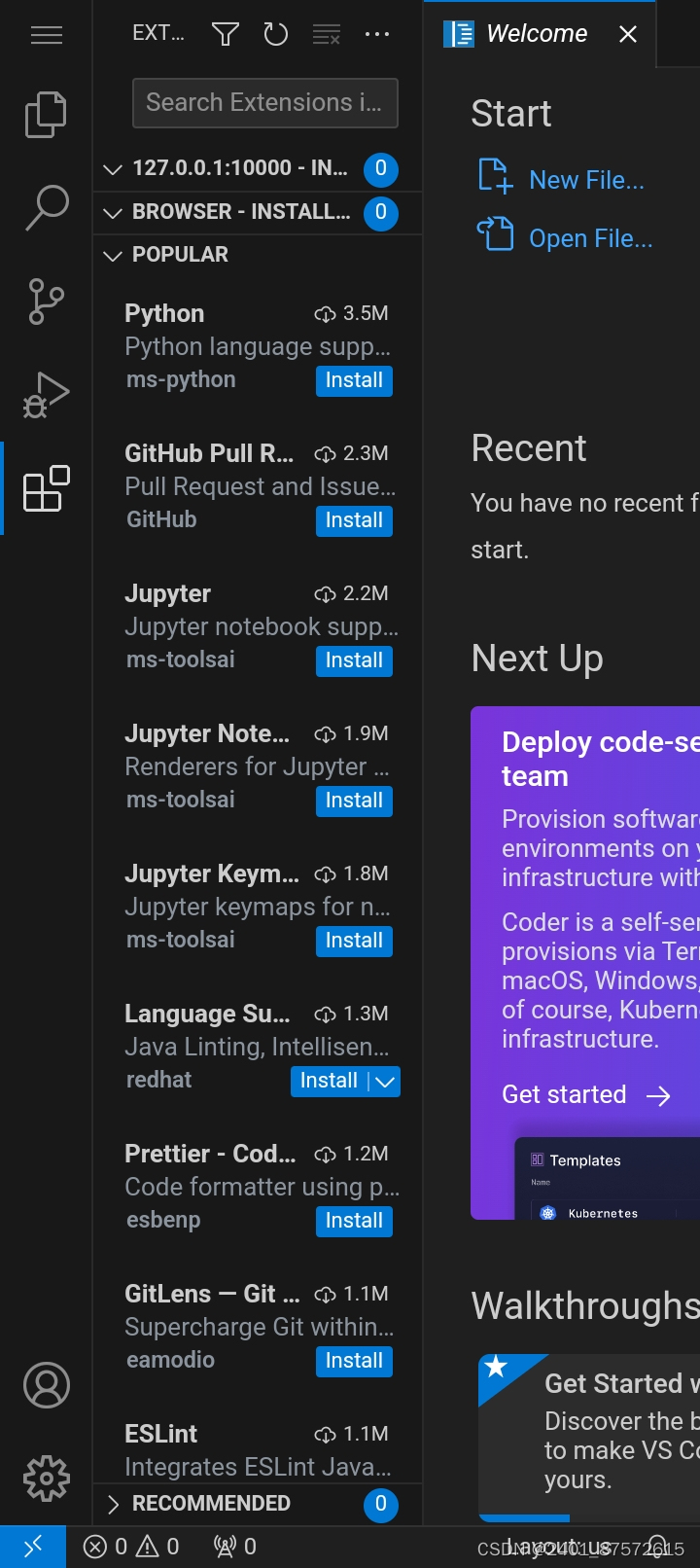Open the Python extension title
This screenshot has height=1568, width=700.
click(x=164, y=313)
